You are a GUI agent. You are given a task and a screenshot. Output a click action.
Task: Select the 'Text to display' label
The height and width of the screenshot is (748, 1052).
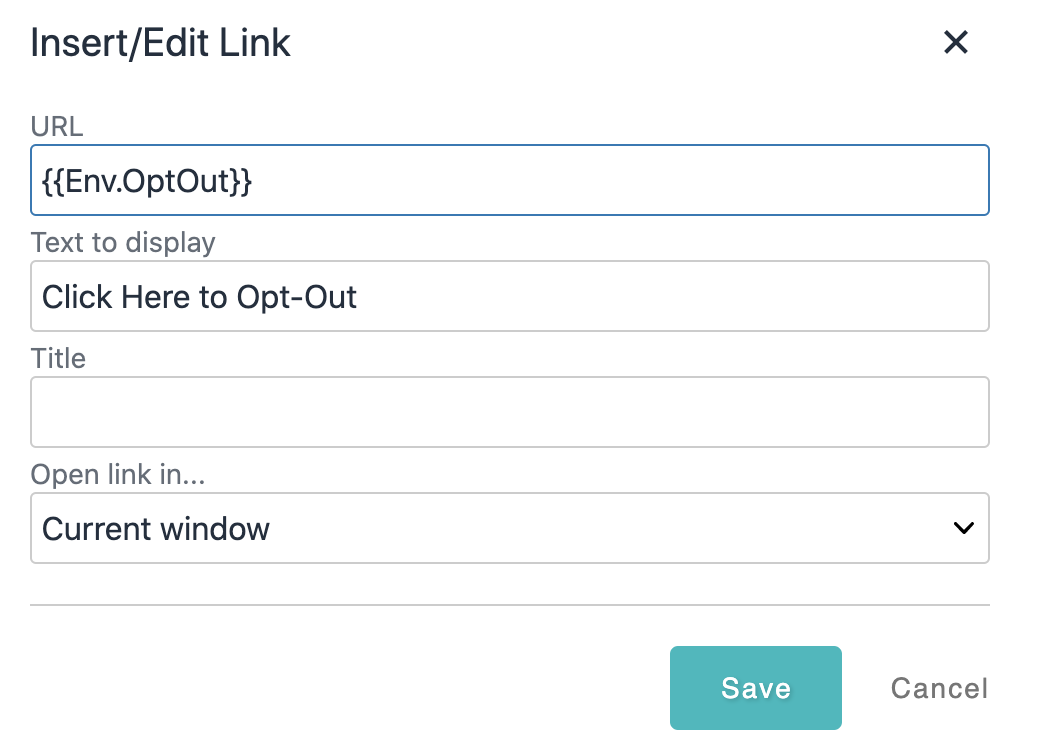[x=122, y=242]
